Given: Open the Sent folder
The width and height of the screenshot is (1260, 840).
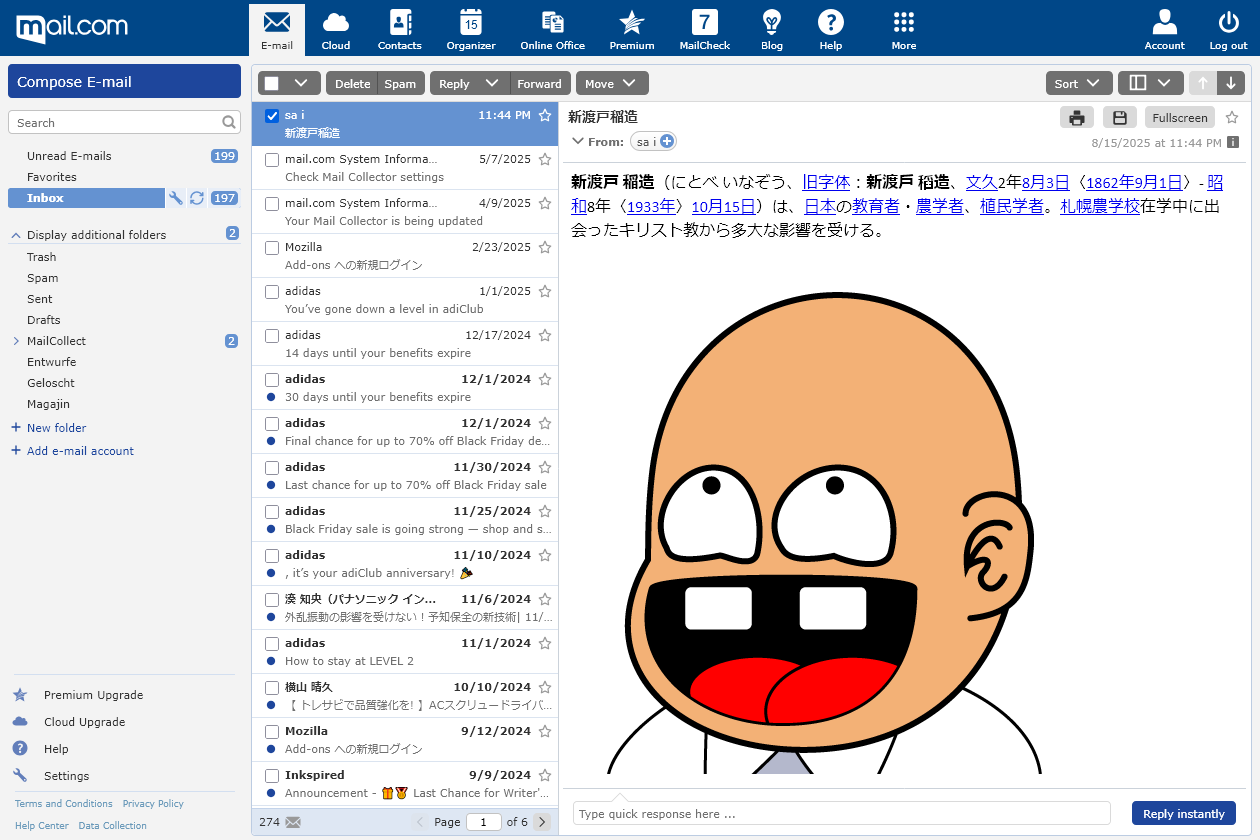Looking at the screenshot, I should click(x=40, y=299).
